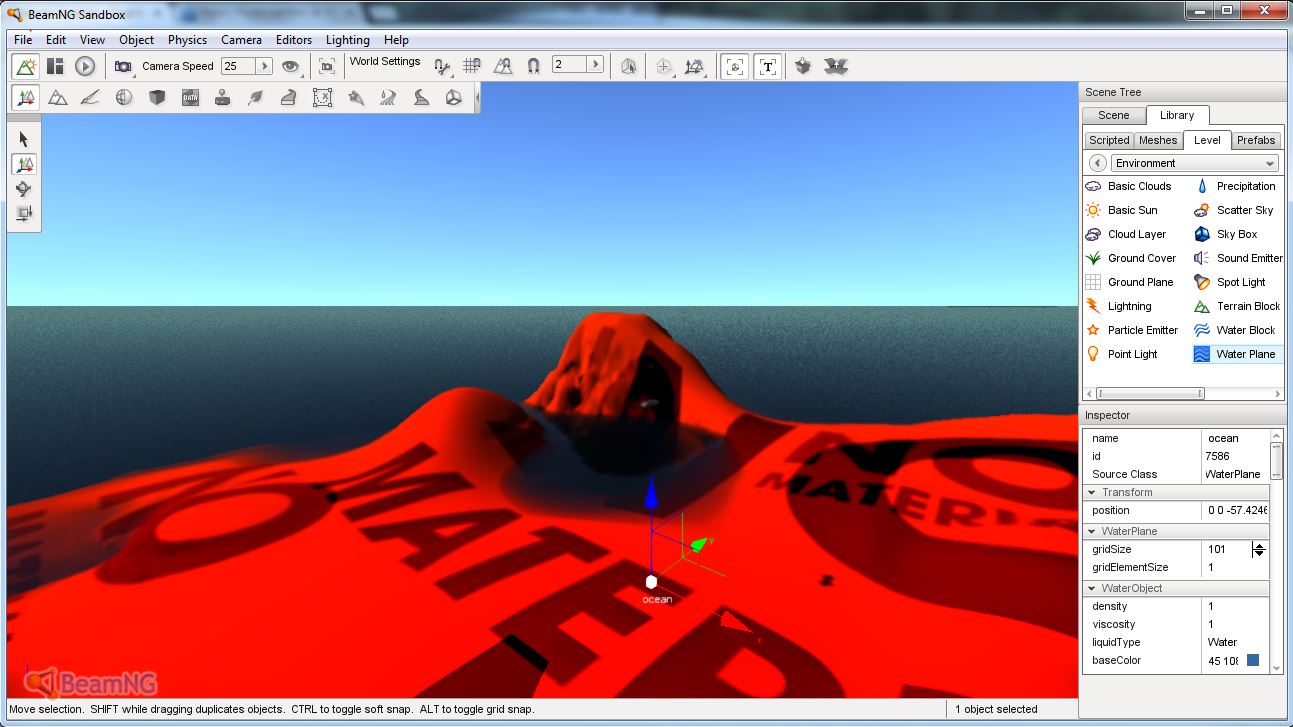The width and height of the screenshot is (1293, 727).
Task: Open the Material Editor sphere icon
Action: point(124,97)
